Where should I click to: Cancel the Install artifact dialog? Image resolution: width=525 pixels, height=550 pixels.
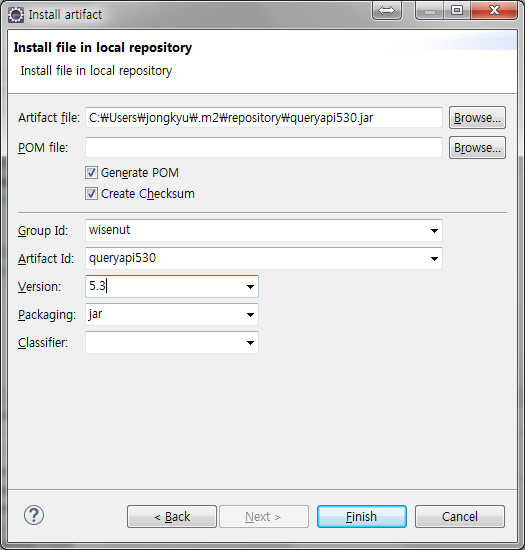tap(460, 516)
